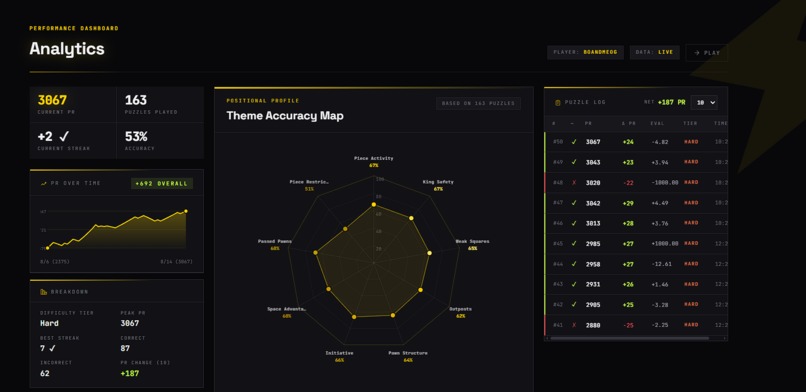Click the PLAY button
The image size is (806, 392).
click(707, 52)
